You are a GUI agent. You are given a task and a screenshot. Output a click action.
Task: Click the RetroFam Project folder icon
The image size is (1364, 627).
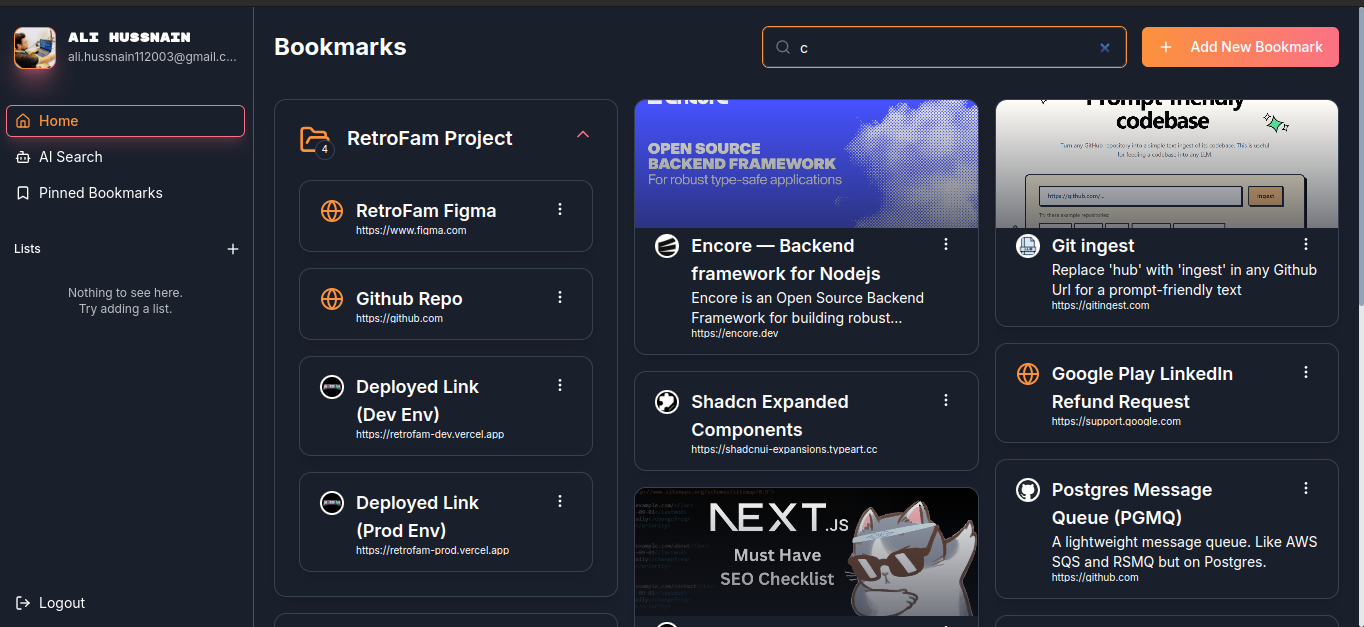(x=314, y=139)
